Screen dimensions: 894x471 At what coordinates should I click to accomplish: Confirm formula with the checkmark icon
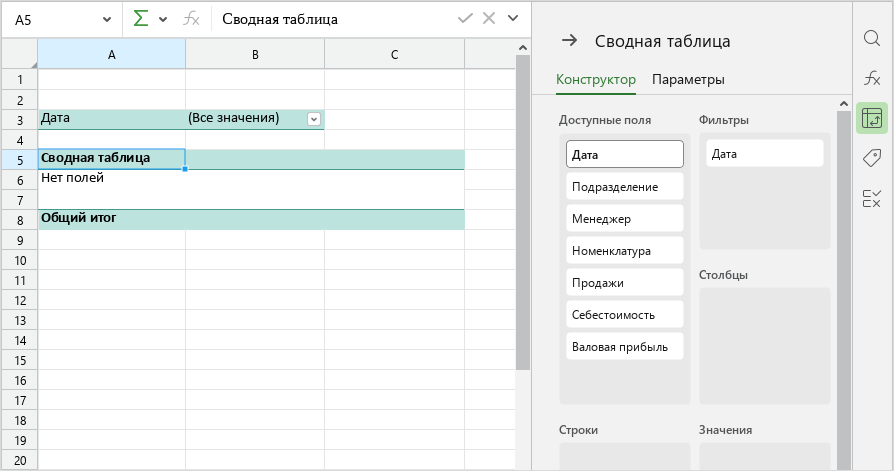pos(465,18)
